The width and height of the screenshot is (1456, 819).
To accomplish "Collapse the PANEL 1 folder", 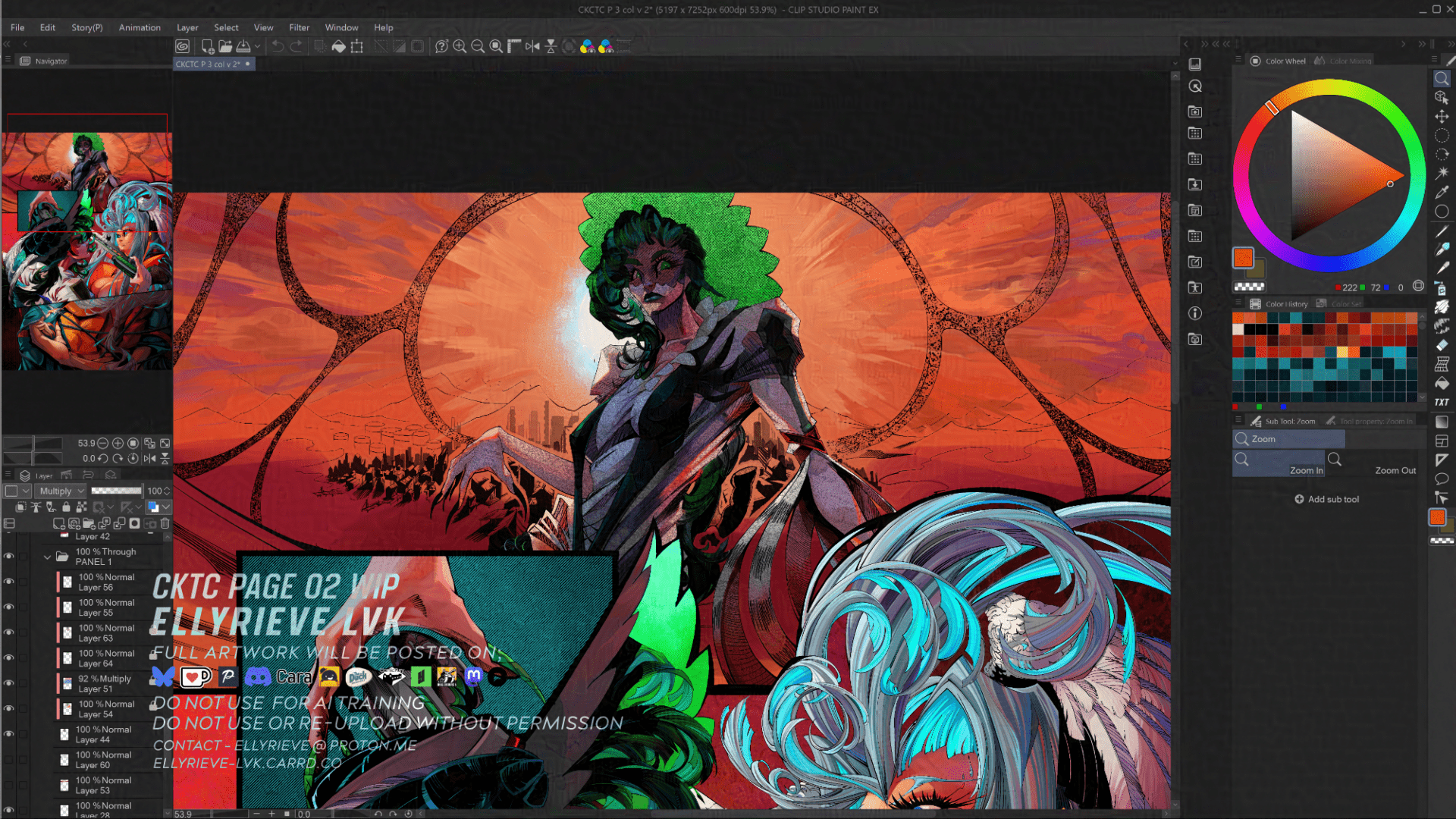I will tap(47, 557).
